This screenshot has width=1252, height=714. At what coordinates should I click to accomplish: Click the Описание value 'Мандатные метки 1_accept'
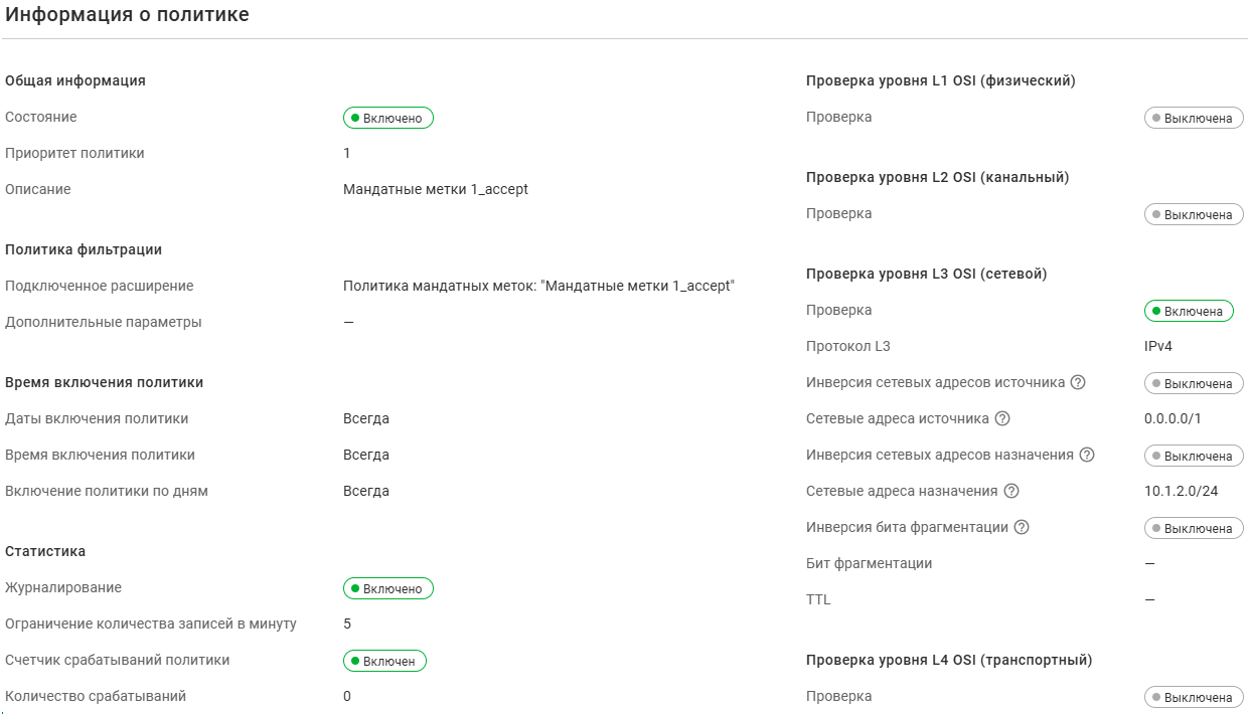point(435,189)
